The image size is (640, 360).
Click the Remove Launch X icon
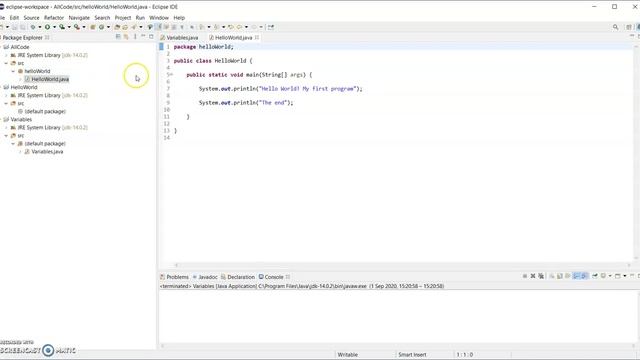(533, 276)
